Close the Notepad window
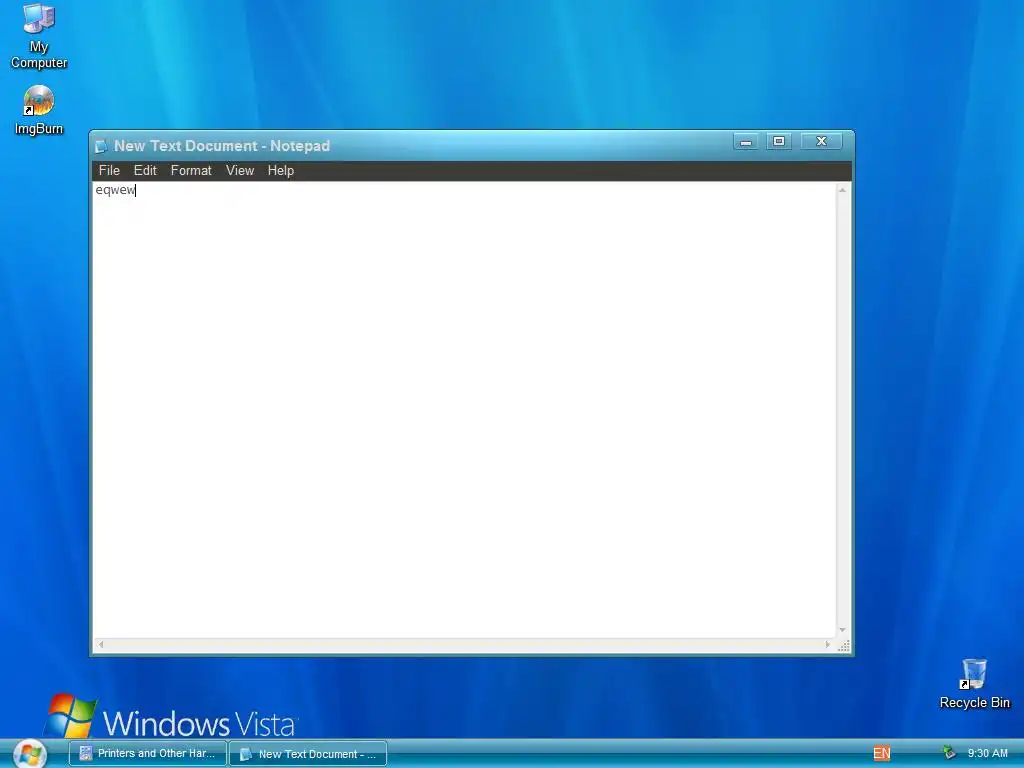The height and width of the screenshot is (768, 1024). (822, 142)
